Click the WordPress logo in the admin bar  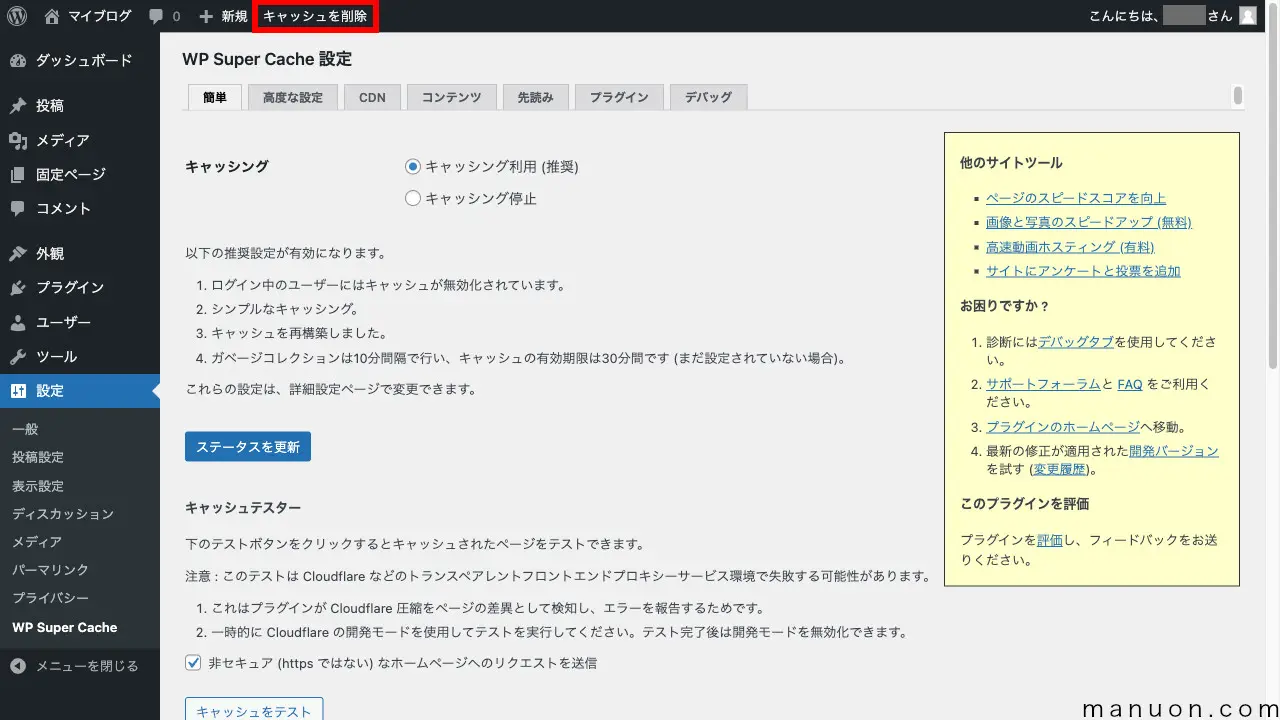tap(15, 15)
